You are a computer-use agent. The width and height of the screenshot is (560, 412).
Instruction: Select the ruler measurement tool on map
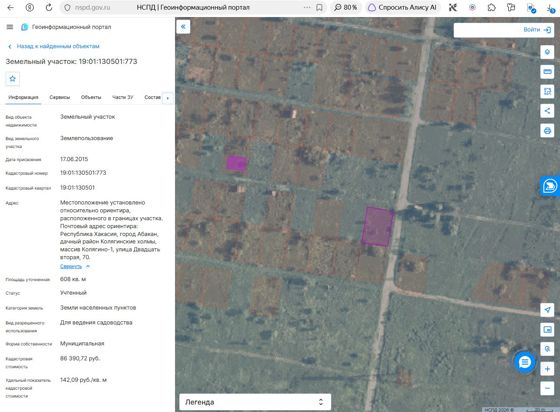point(547,72)
